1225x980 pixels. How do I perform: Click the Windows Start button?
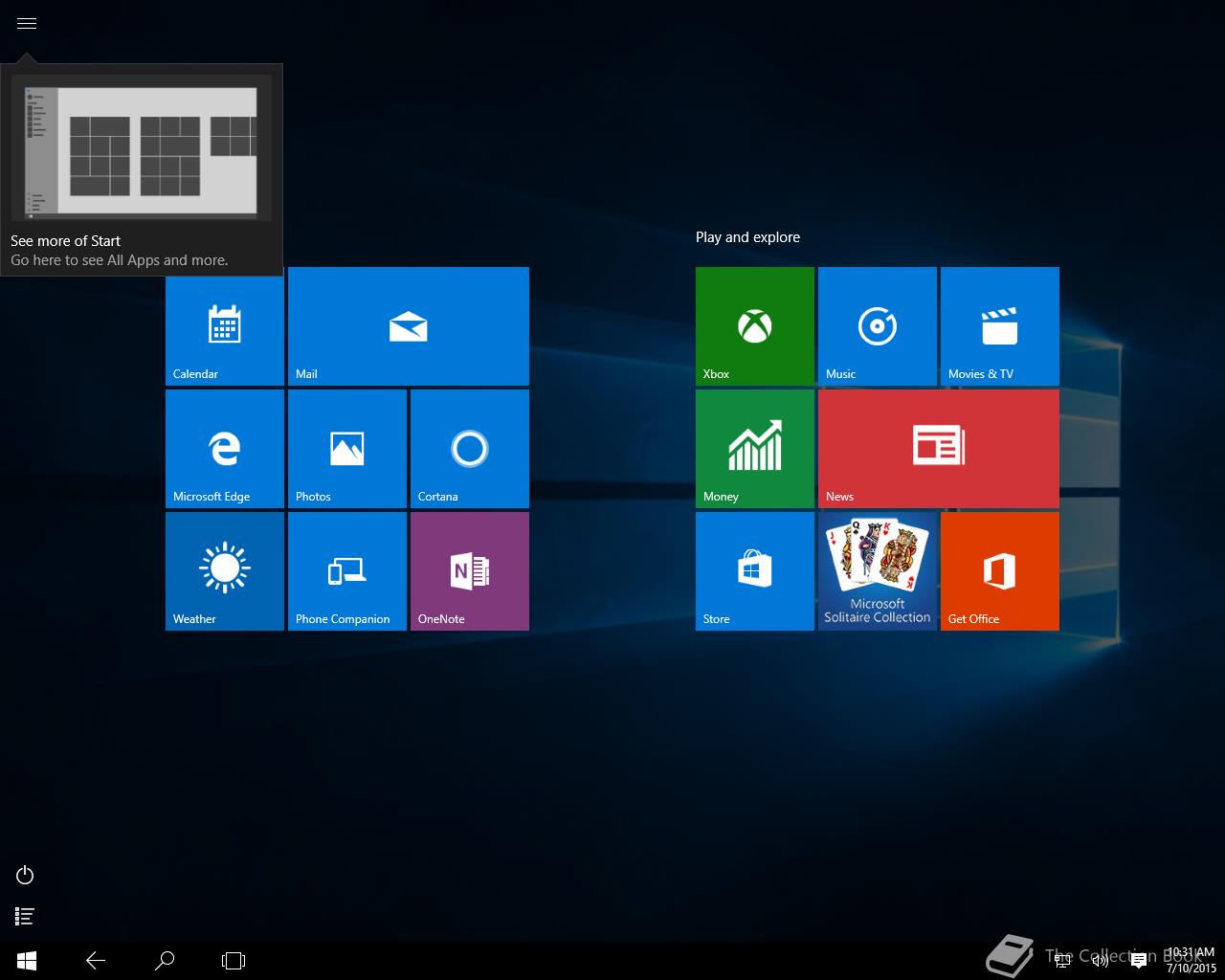pos(27,961)
